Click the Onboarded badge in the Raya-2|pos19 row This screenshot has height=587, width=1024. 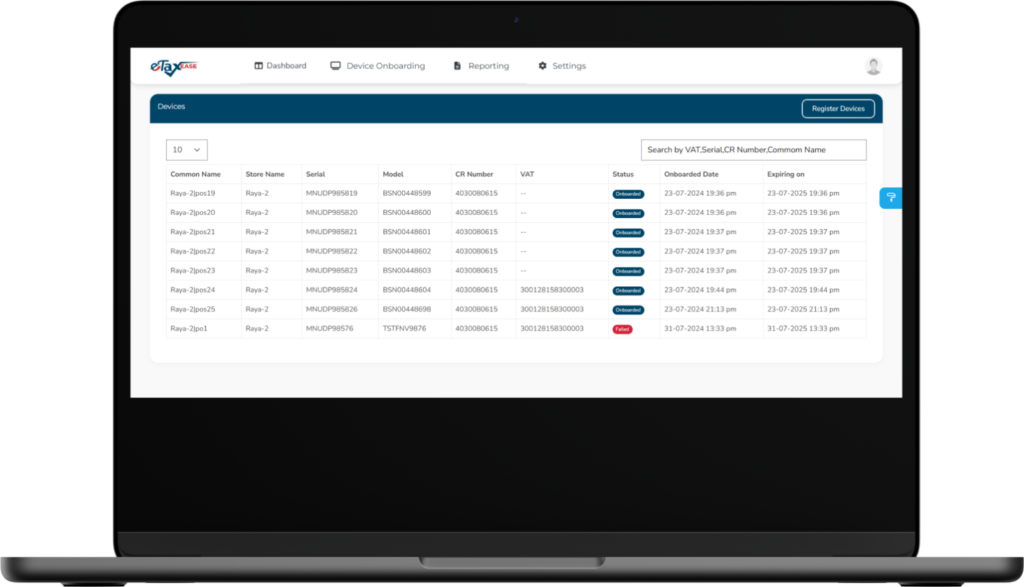point(628,194)
